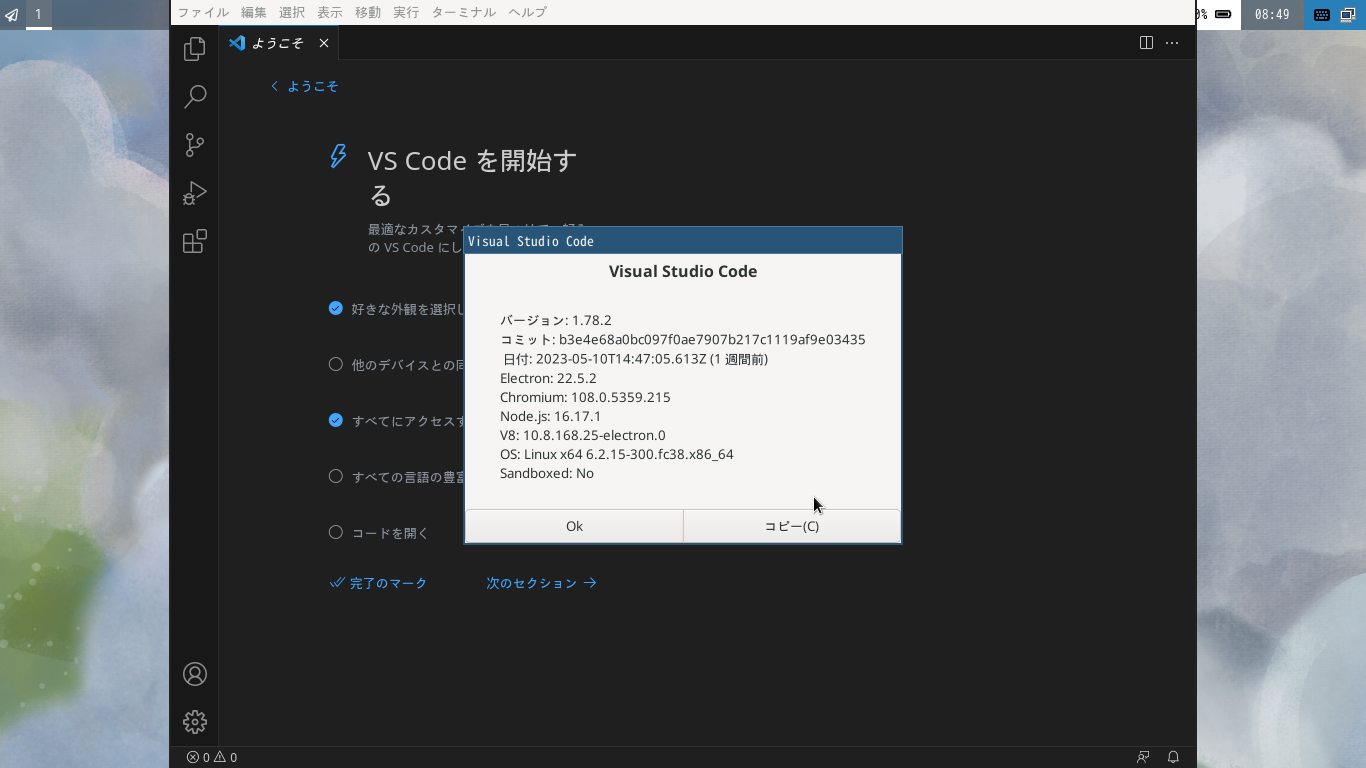Click the keyboard icon in system tray
The image size is (1366, 768).
1321,14
